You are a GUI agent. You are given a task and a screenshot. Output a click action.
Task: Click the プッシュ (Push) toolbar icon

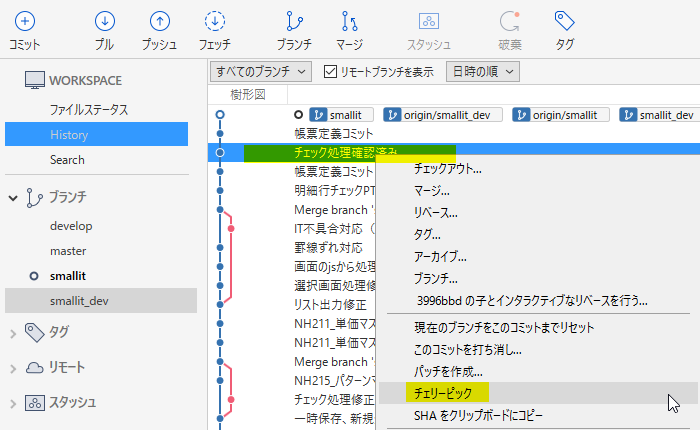coord(159,22)
